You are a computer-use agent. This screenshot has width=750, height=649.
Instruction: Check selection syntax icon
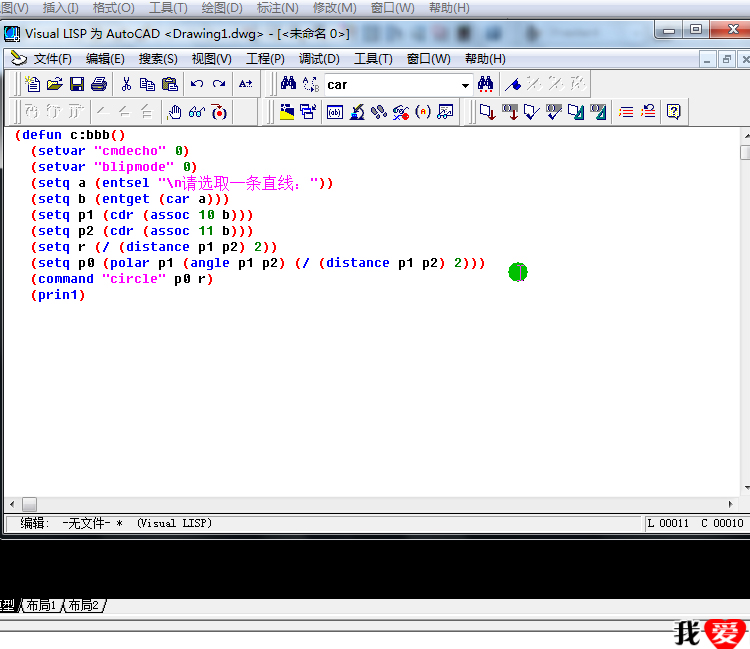click(553, 112)
